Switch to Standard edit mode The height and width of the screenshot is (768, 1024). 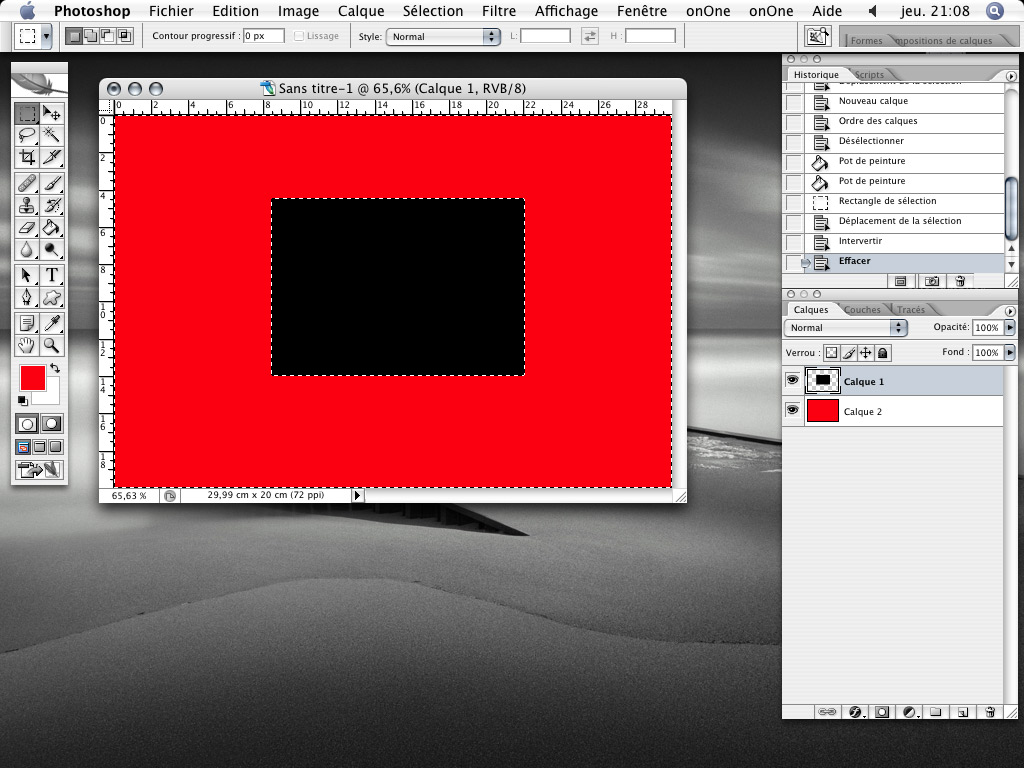[x=27, y=424]
